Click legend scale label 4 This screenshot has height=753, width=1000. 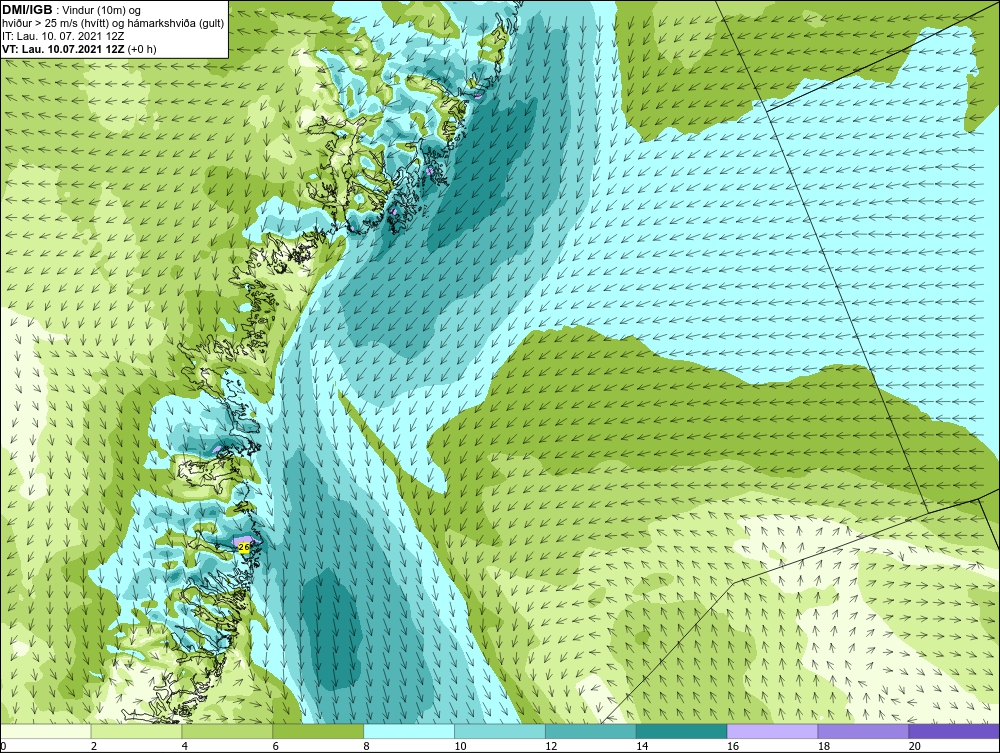tap(185, 746)
